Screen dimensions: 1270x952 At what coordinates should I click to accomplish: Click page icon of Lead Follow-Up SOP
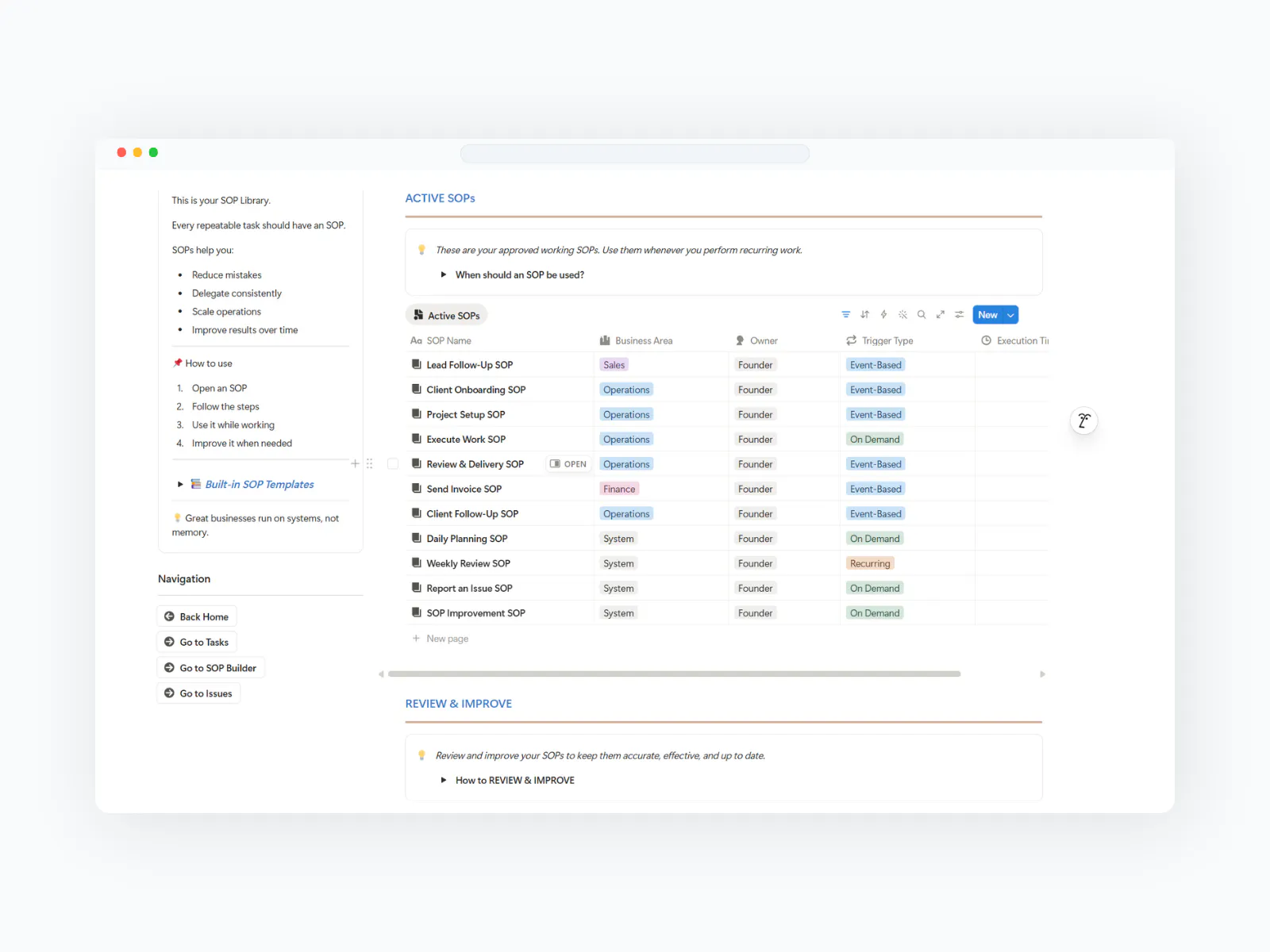tap(416, 364)
